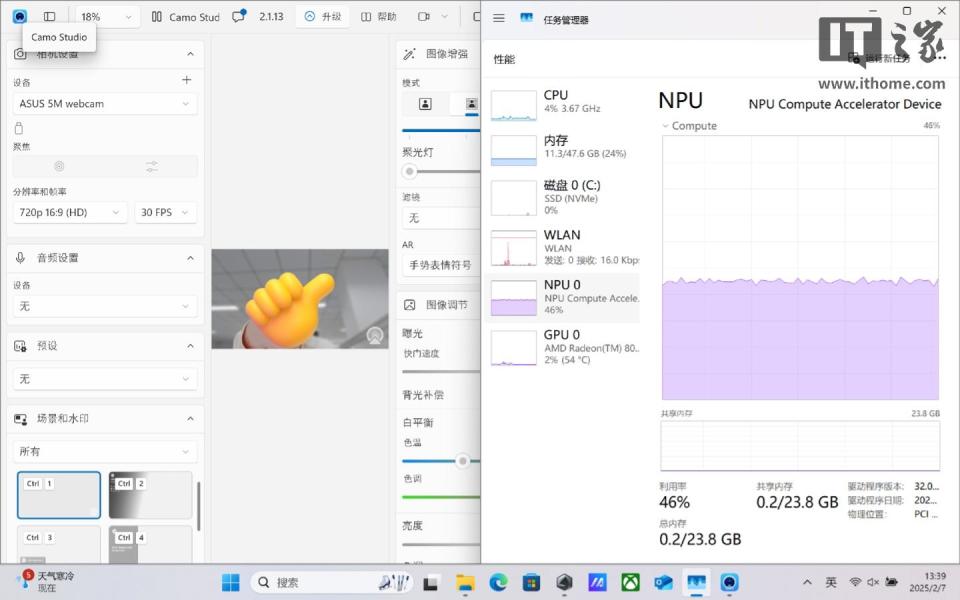The height and width of the screenshot is (600, 960).
Task: Click the 升级 upgrade button
Action: coord(321,16)
